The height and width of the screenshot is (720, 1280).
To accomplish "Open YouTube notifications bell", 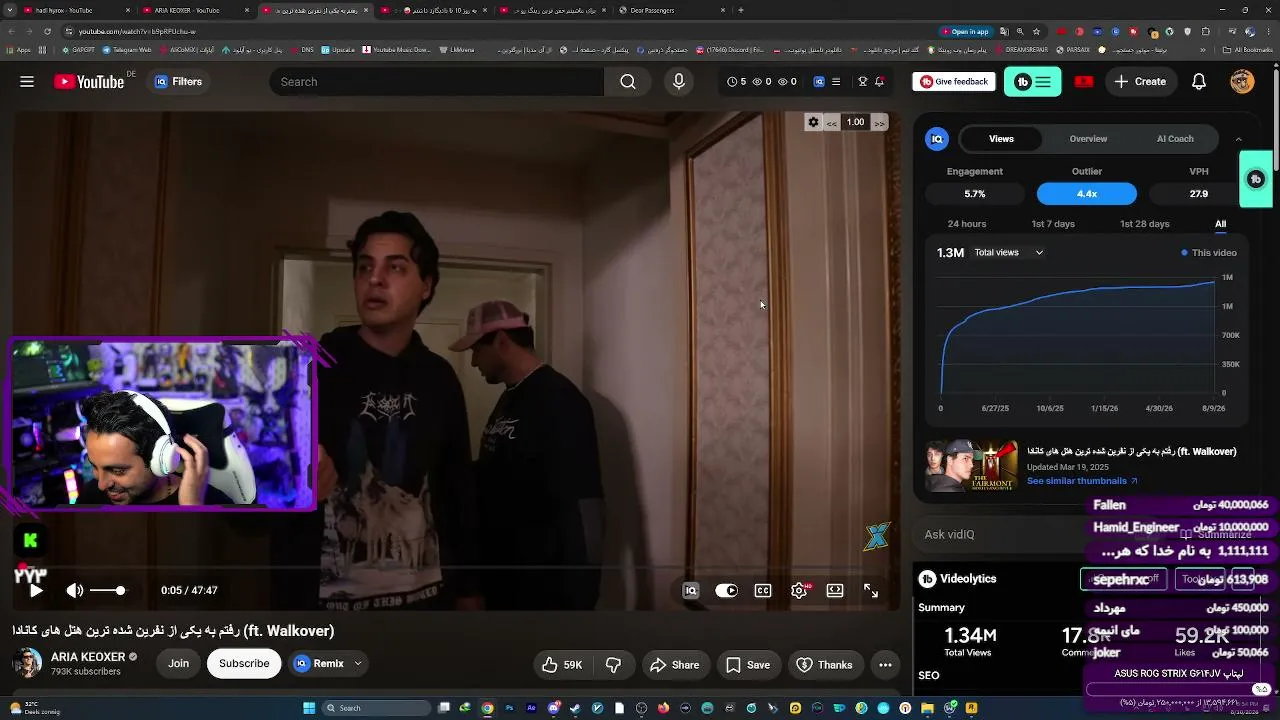I will [x=1199, y=82].
